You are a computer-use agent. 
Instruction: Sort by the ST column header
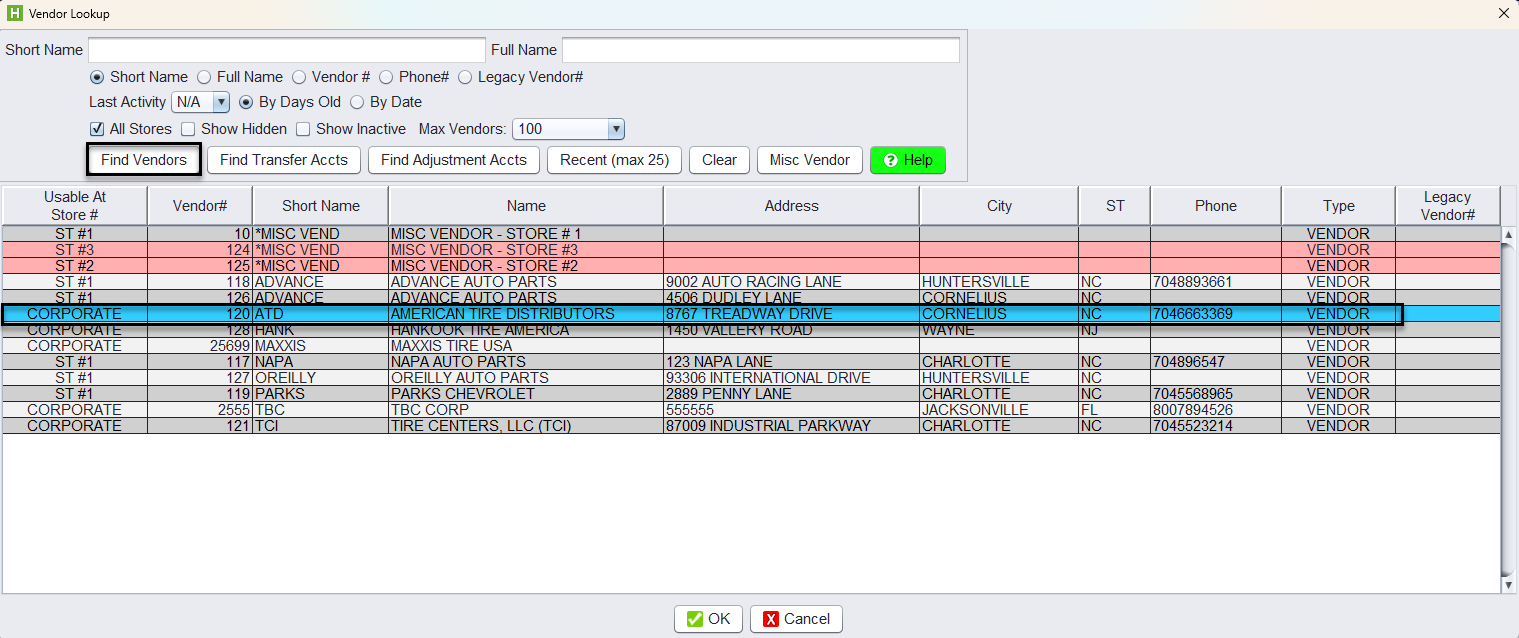click(1115, 206)
